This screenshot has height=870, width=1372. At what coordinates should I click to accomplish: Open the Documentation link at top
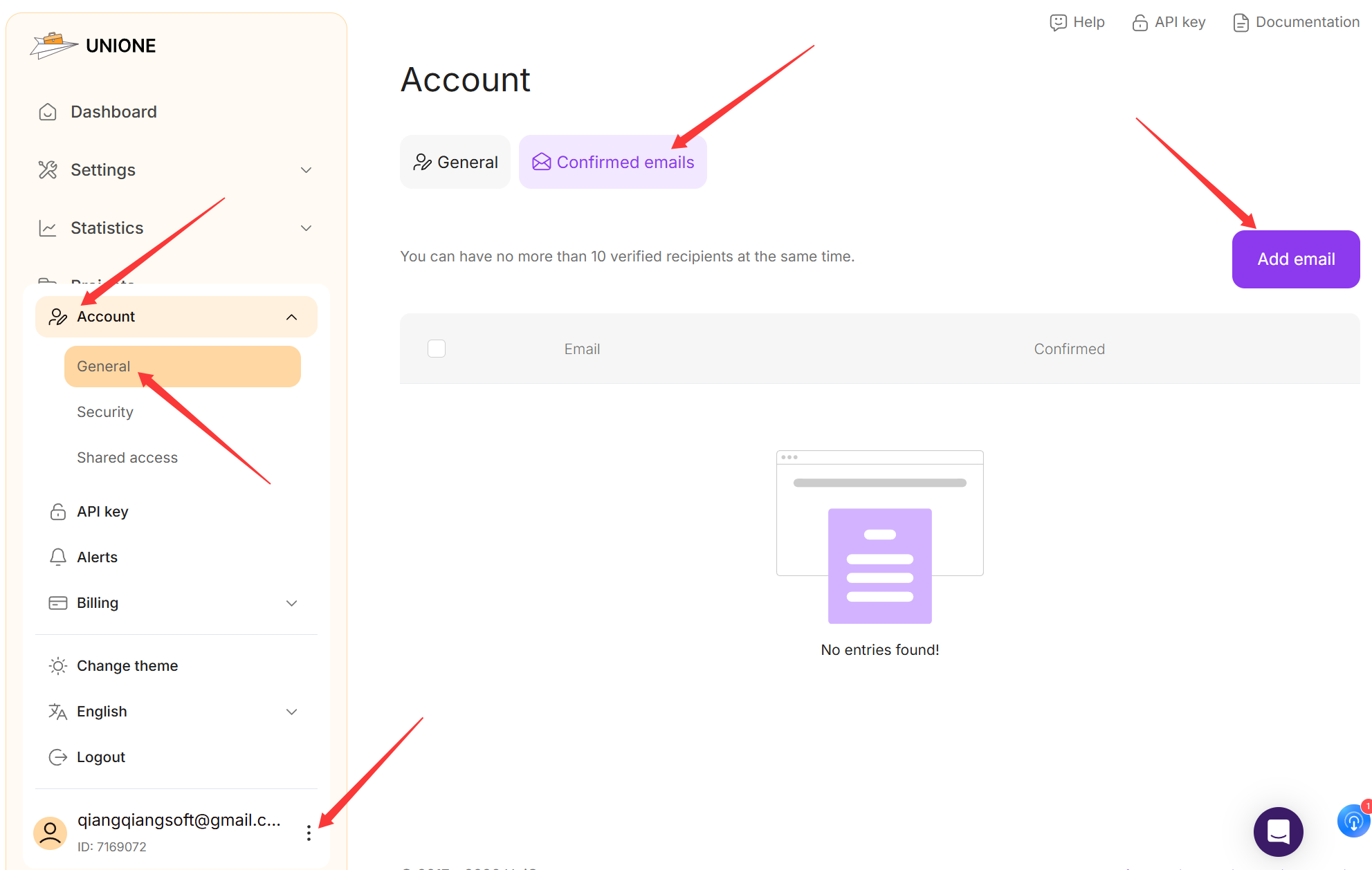point(1296,22)
